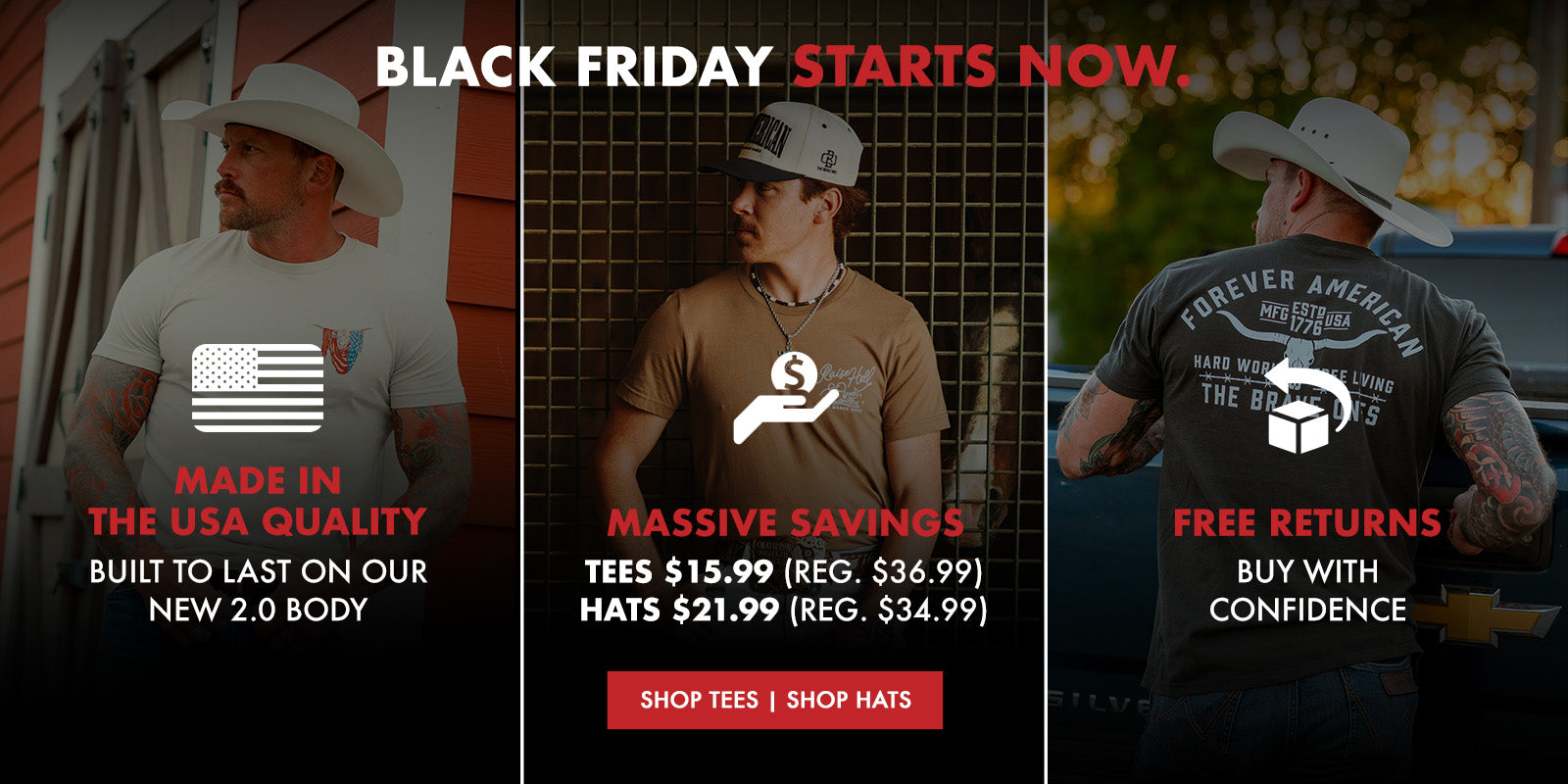Viewport: 1568px width, 784px height.
Task: Click the Free Returns heading
Action: [1307, 522]
